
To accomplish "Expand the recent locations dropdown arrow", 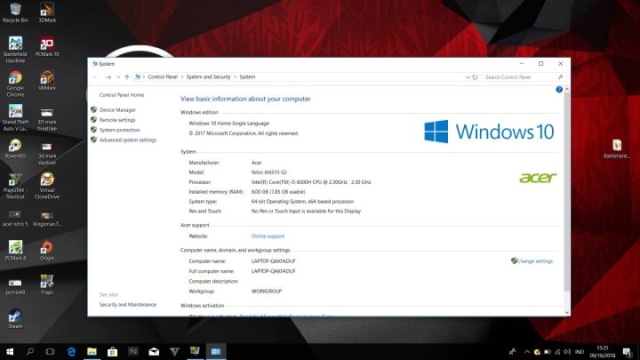I will pos(118,77).
